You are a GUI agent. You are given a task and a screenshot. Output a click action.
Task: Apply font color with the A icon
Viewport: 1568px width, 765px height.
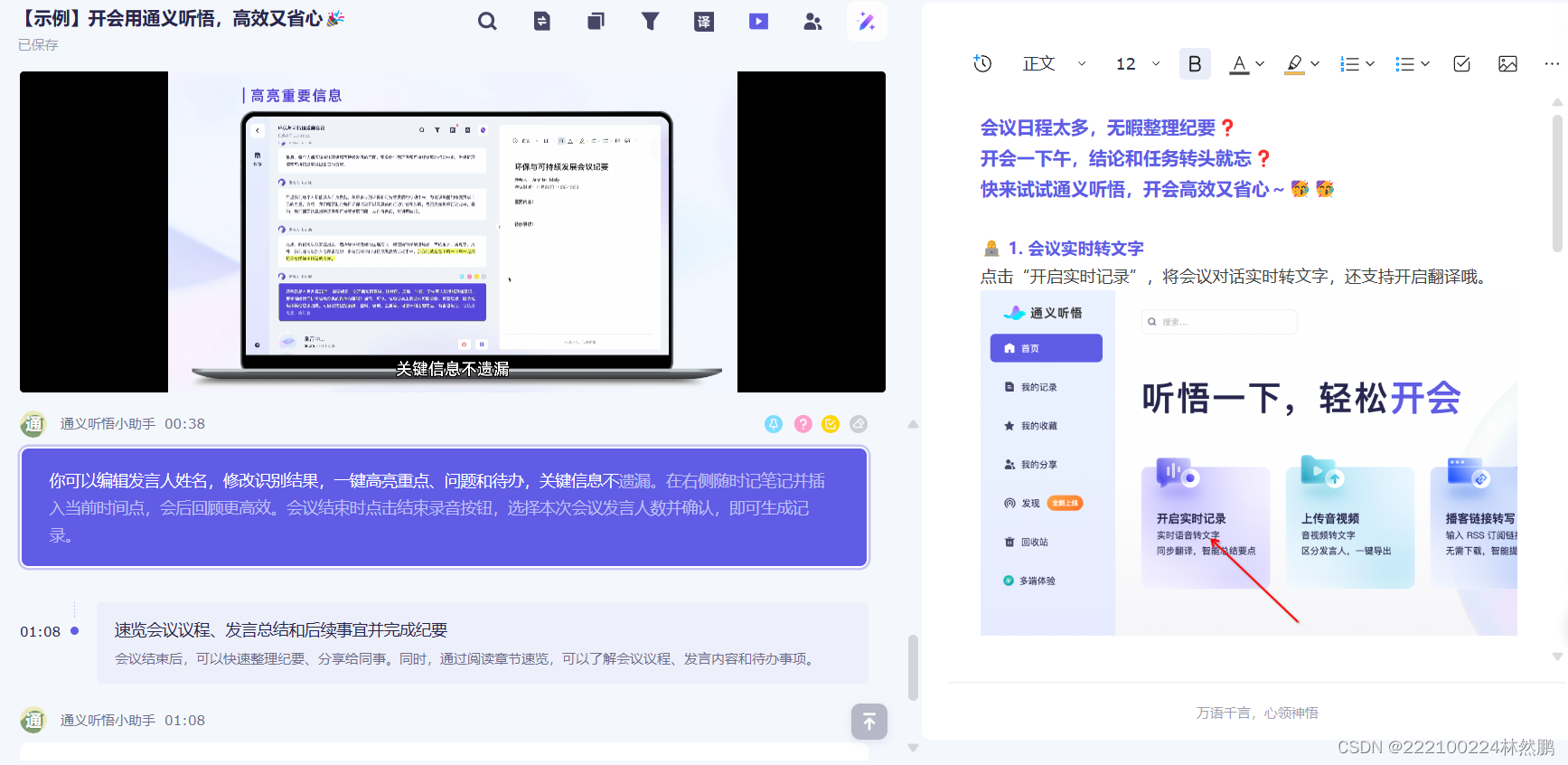(1239, 63)
